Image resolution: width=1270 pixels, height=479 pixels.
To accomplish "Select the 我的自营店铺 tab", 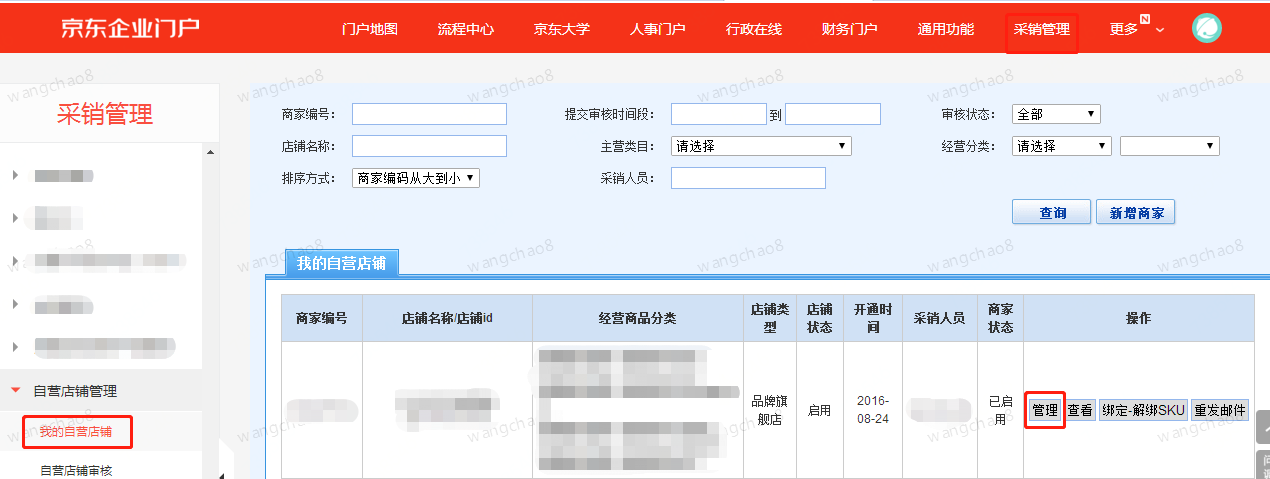I will [341, 263].
